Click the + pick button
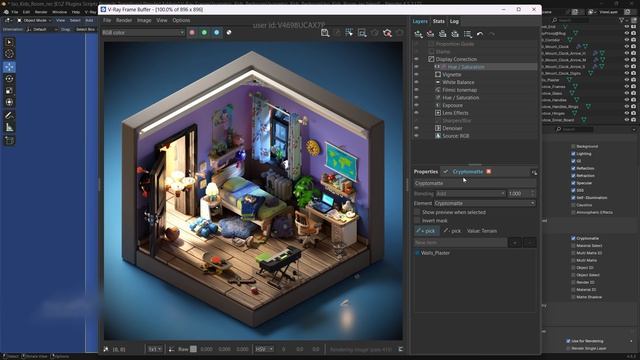The height and width of the screenshot is (360, 640). 426,231
